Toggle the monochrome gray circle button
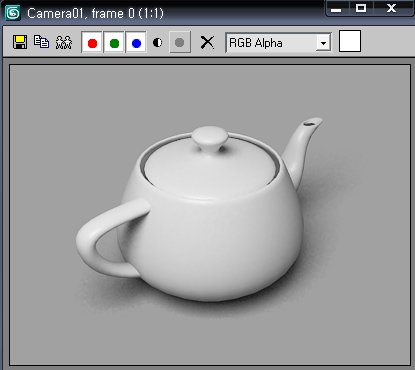 pyautogui.click(x=180, y=42)
